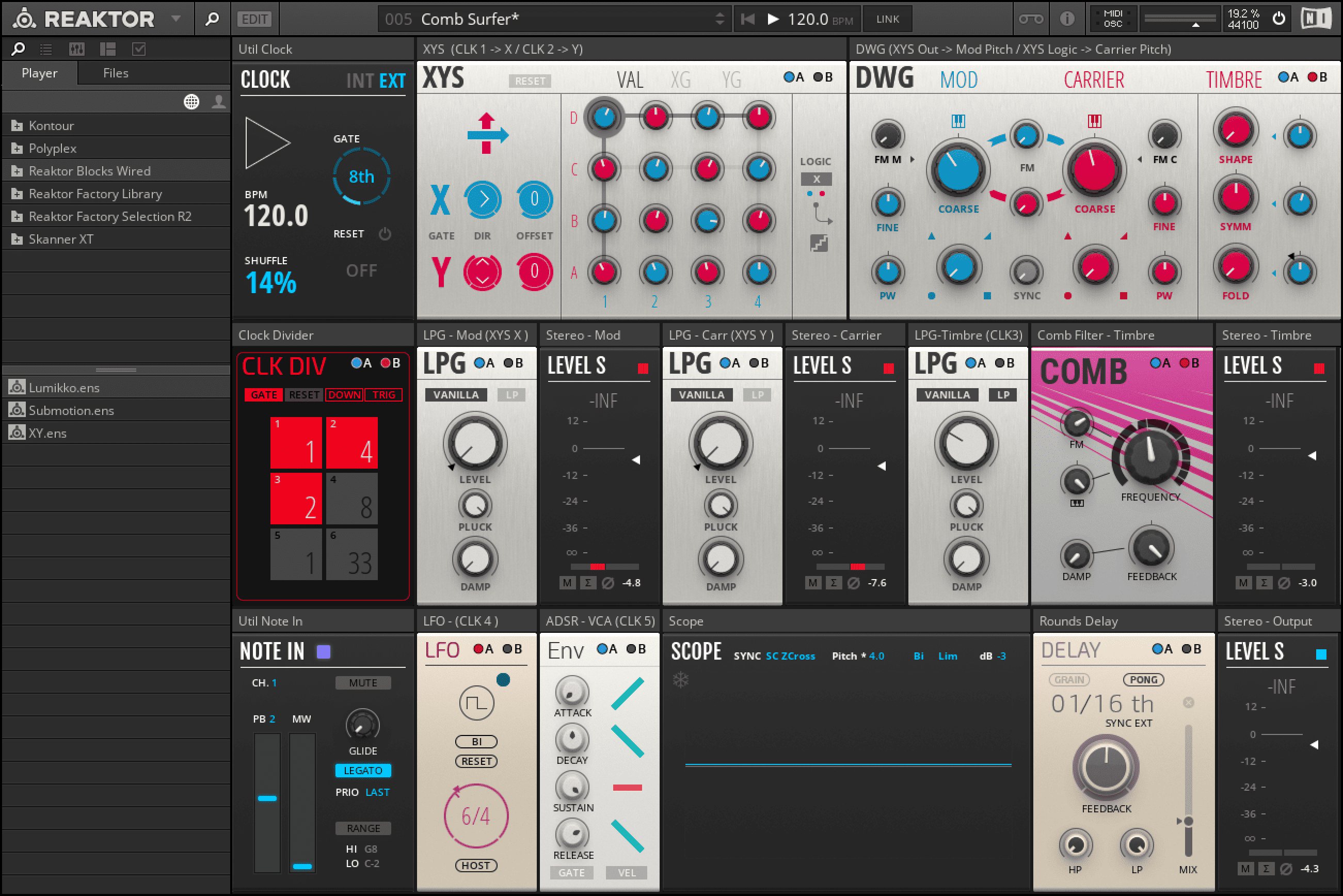Screen dimensions: 1343x896
Task: Click the X DIR arrow knob
Action: coord(483,199)
